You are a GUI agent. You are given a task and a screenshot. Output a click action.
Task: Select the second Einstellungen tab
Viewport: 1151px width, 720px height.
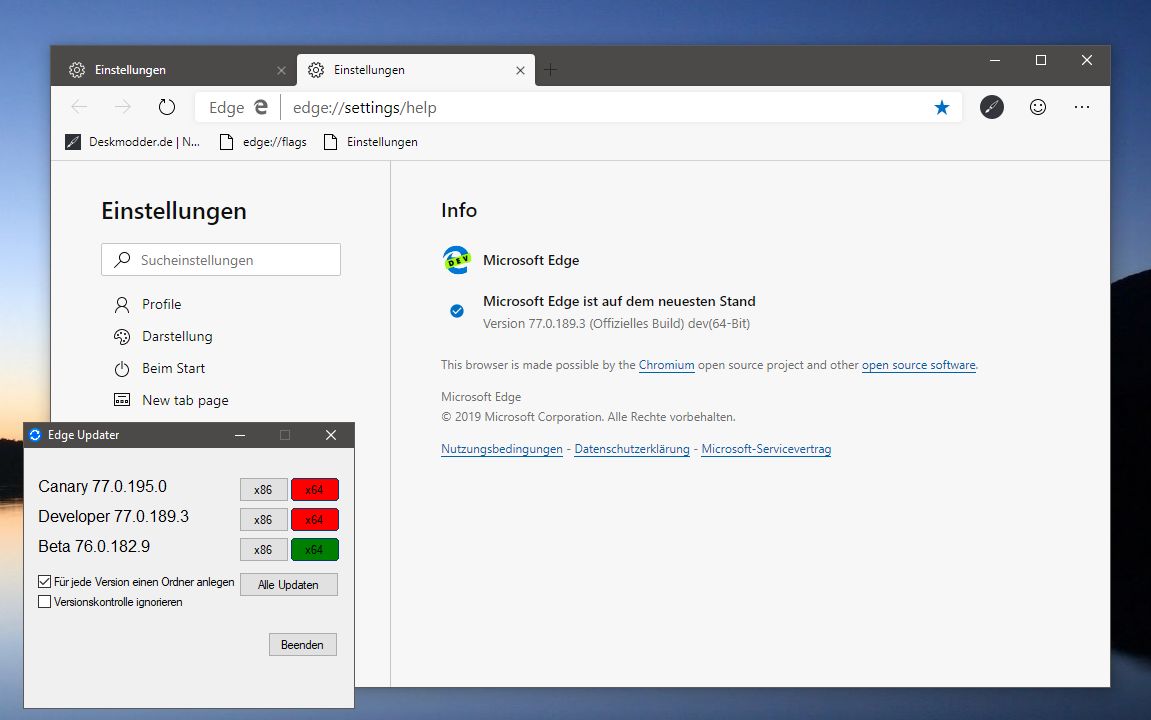[x=415, y=70]
